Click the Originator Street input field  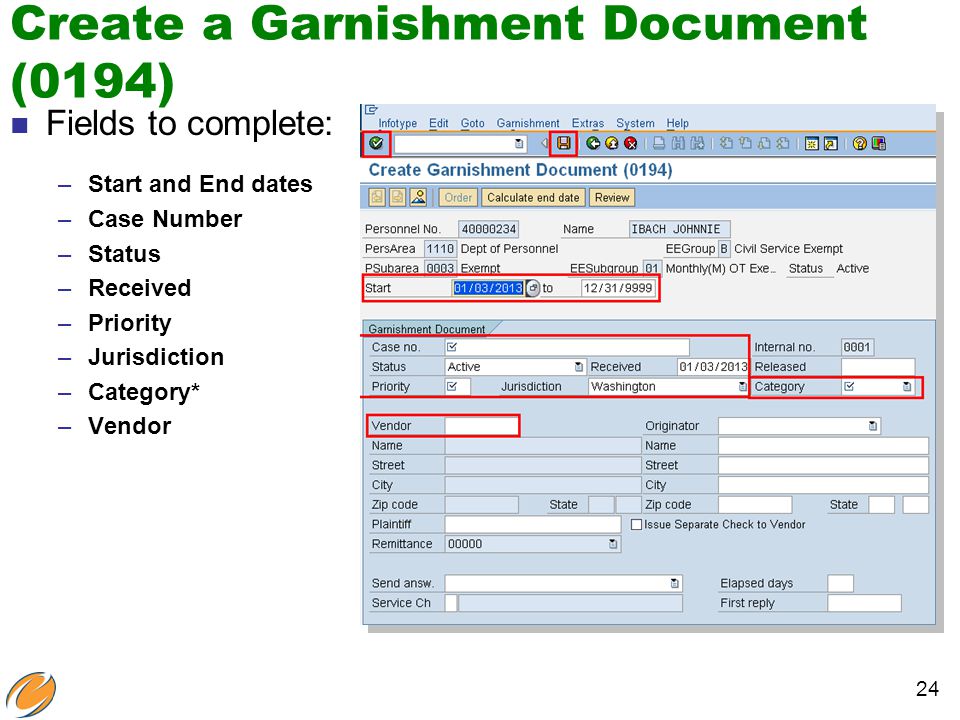coord(823,465)
